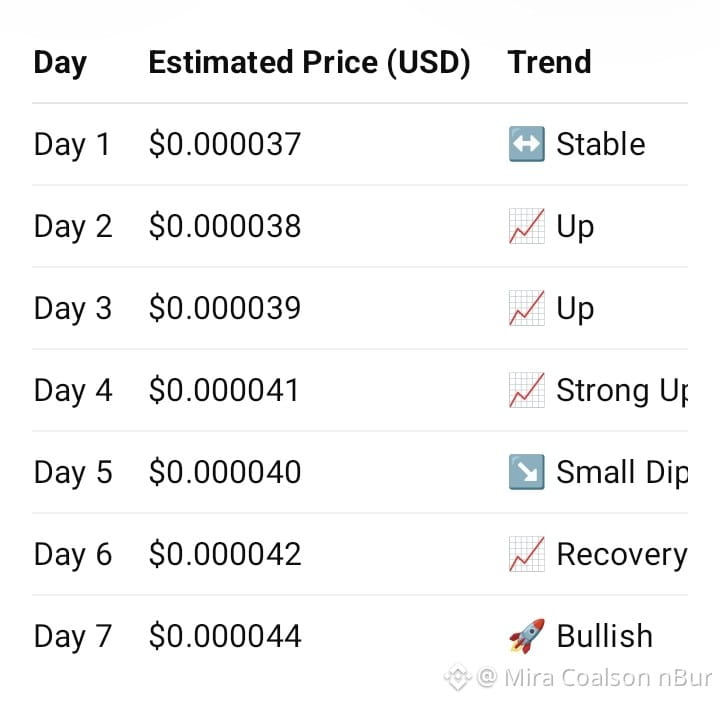Click the Binance logo in the watermark
This screenshot has height=702, width=720.
click(457, 678)
